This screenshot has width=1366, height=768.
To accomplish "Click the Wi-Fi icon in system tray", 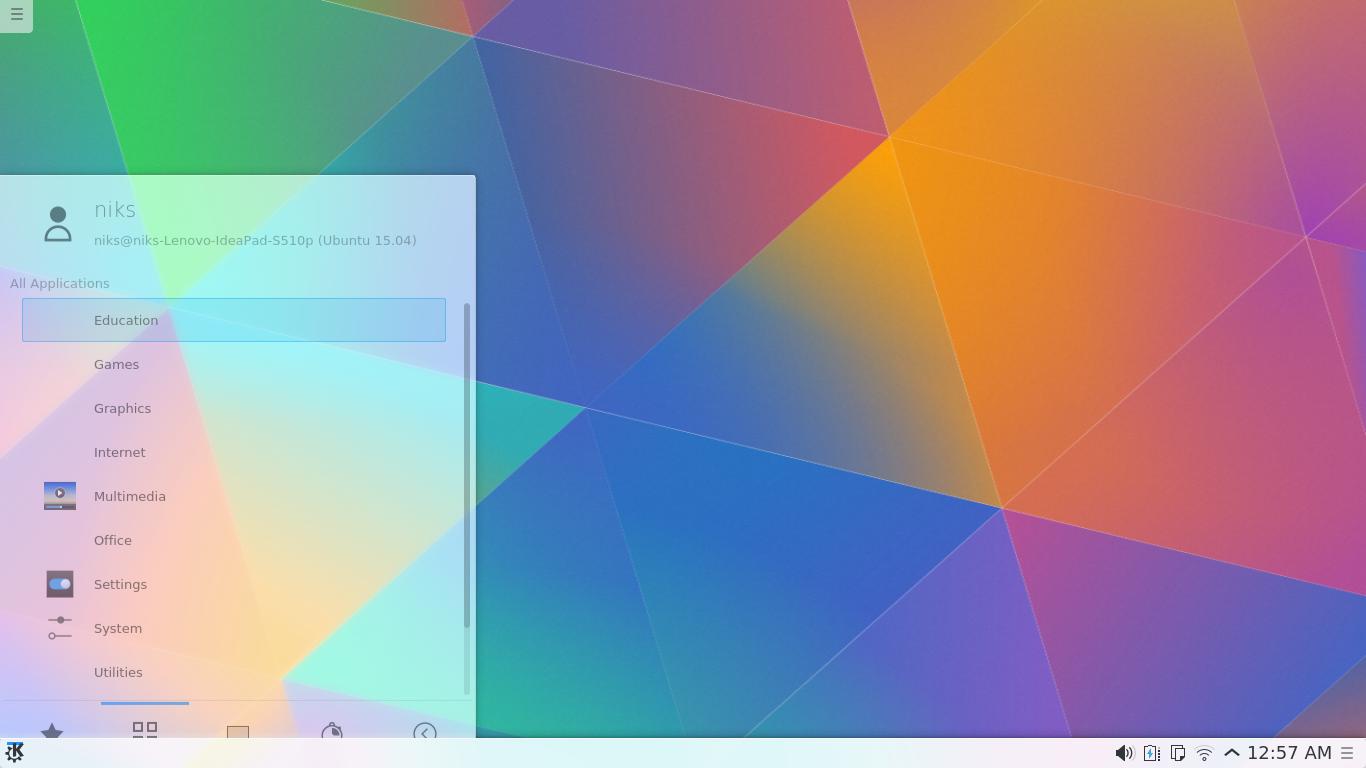I will pos(1203,753).
